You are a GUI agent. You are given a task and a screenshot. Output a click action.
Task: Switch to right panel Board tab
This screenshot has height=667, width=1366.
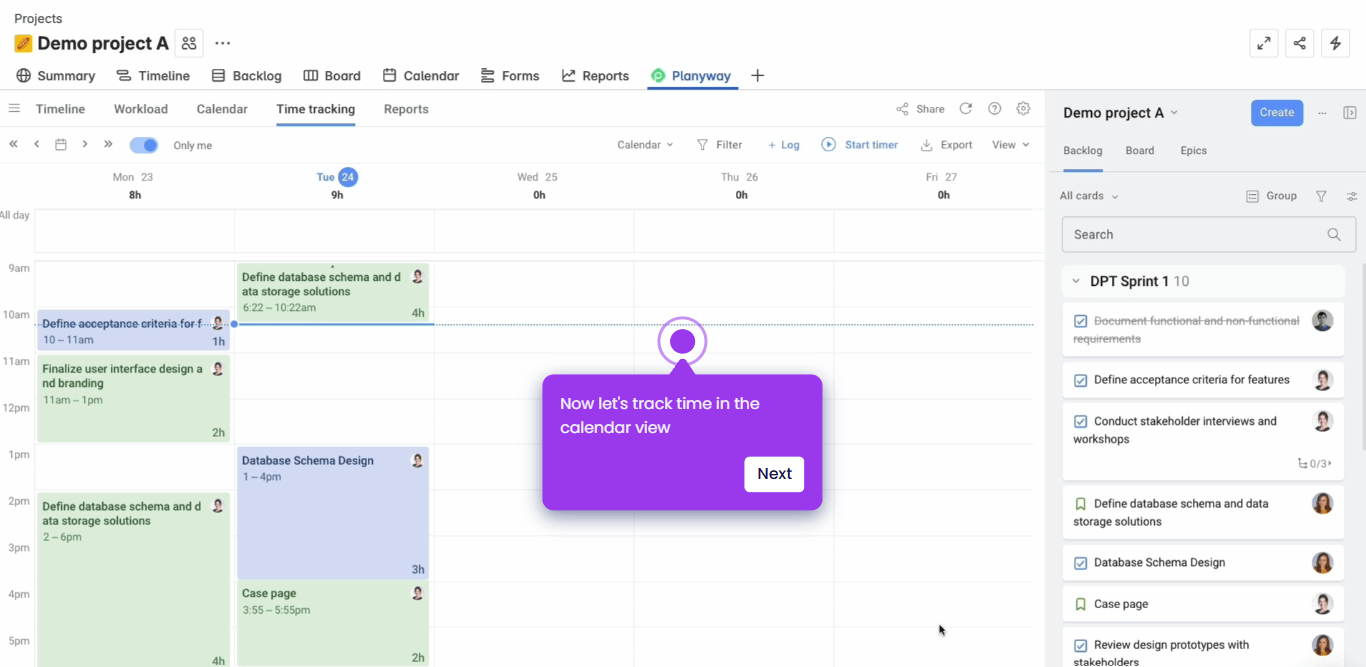coord(1140,151)
